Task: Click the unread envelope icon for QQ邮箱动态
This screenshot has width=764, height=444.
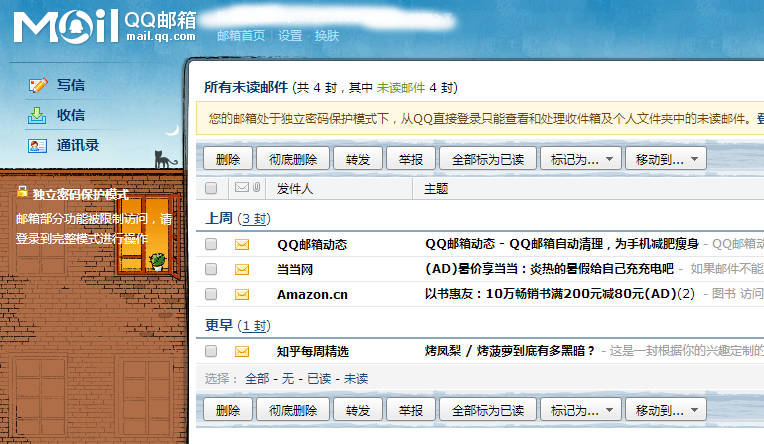Action: [242, 244]
